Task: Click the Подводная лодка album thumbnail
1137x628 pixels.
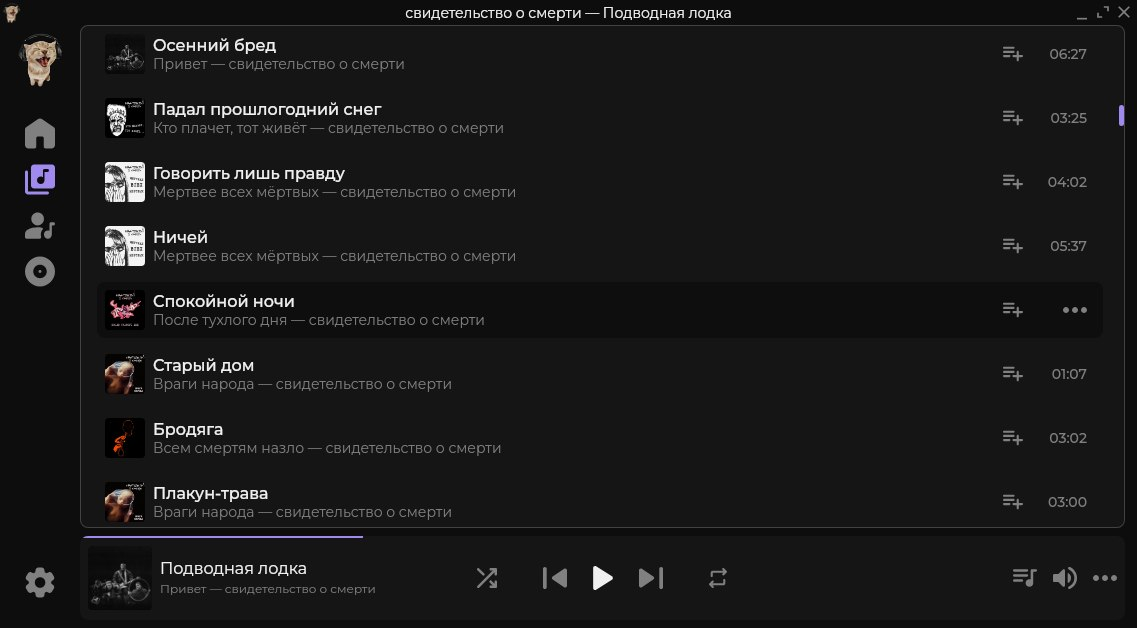Action: tap(120, 578)
